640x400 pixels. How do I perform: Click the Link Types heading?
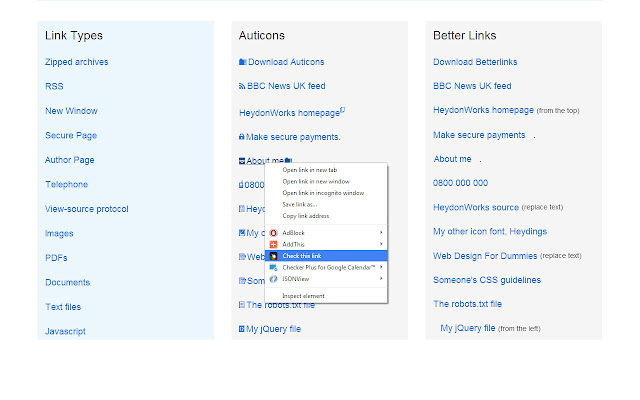click(x=74, y=36)
